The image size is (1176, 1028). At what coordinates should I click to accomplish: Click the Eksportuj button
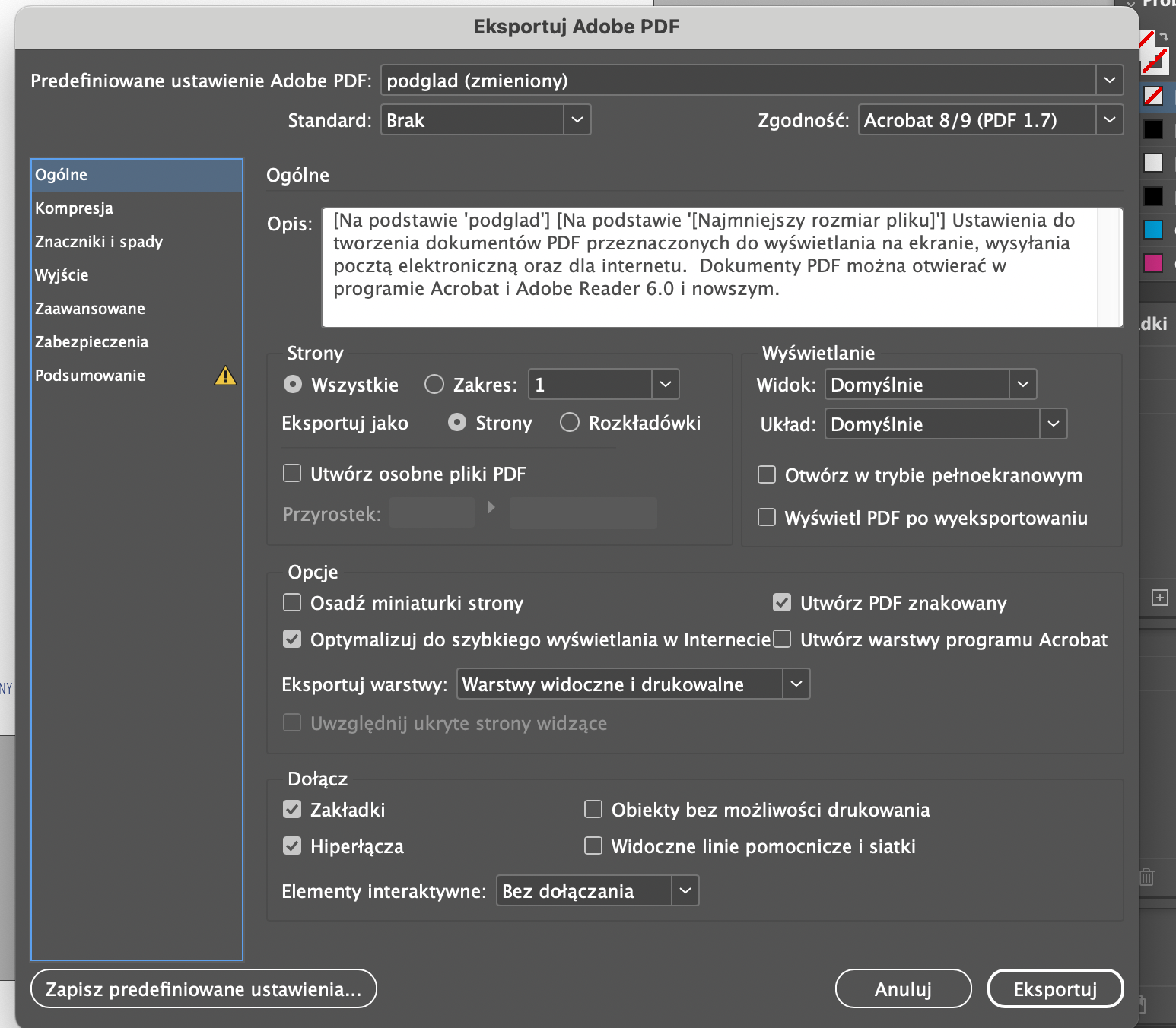click(1056, 988)
